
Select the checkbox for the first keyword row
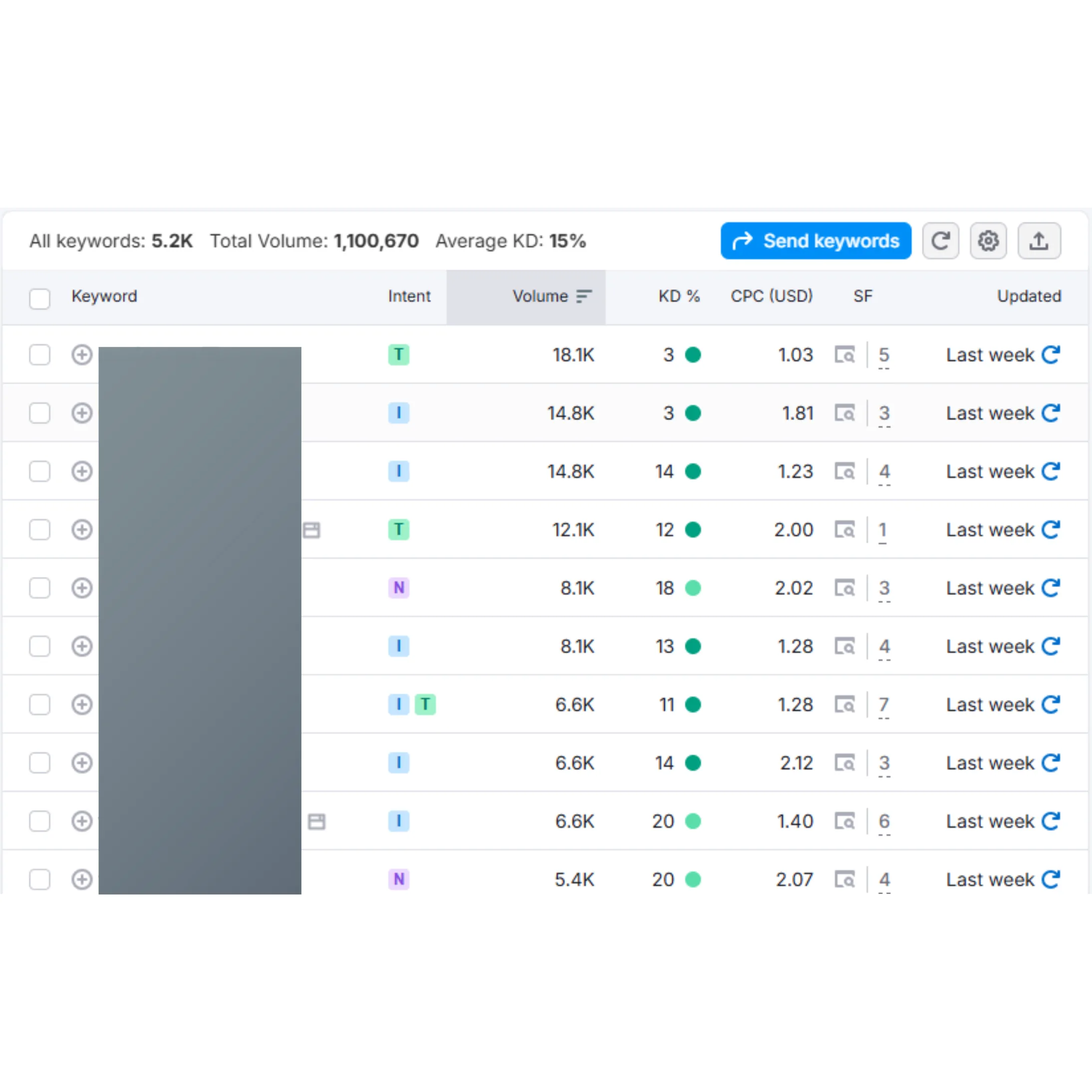coord(39,355)
